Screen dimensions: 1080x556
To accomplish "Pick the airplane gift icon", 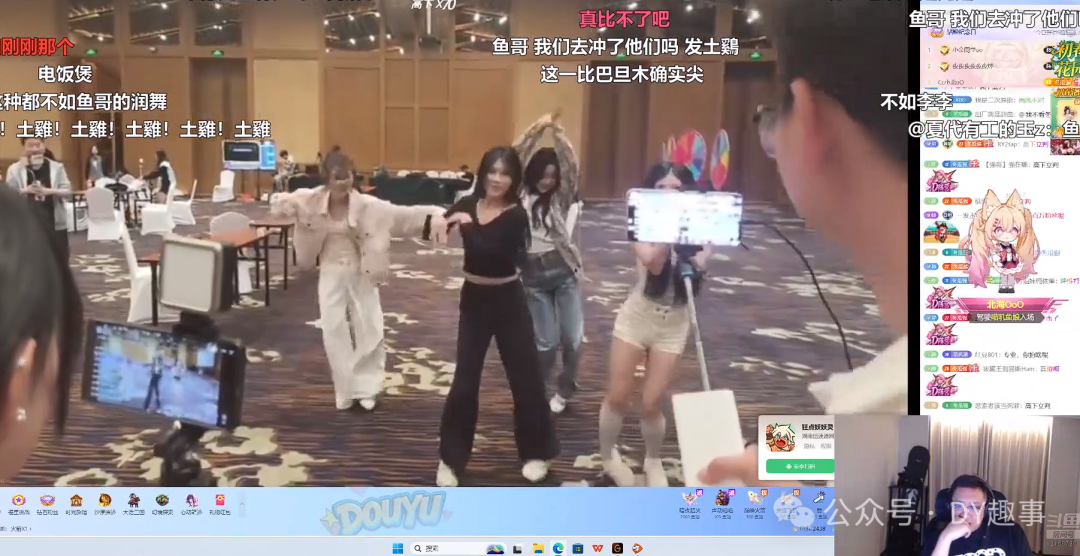I will (x=787, y=498).
